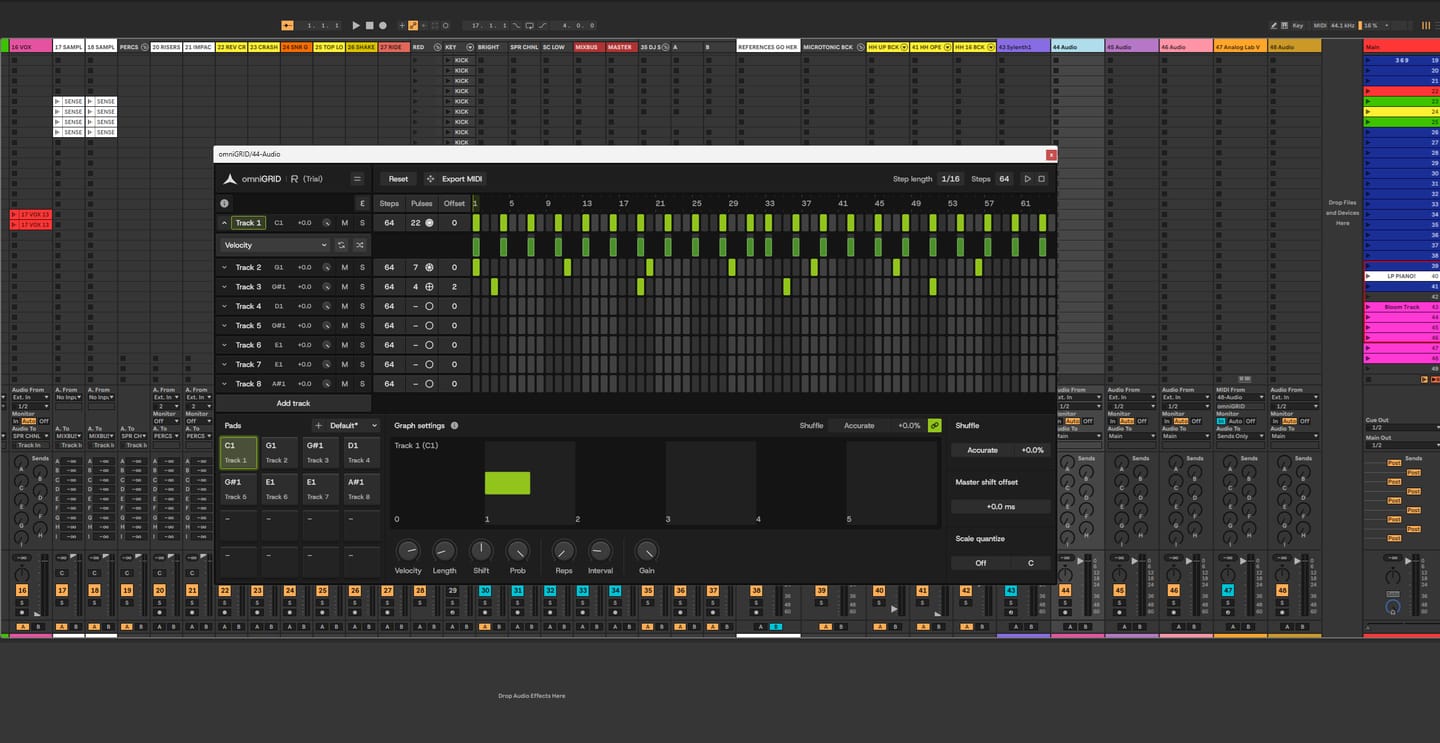Click the Track 1 pan knob icon
1440x743 pixels.
coord(326,223)
